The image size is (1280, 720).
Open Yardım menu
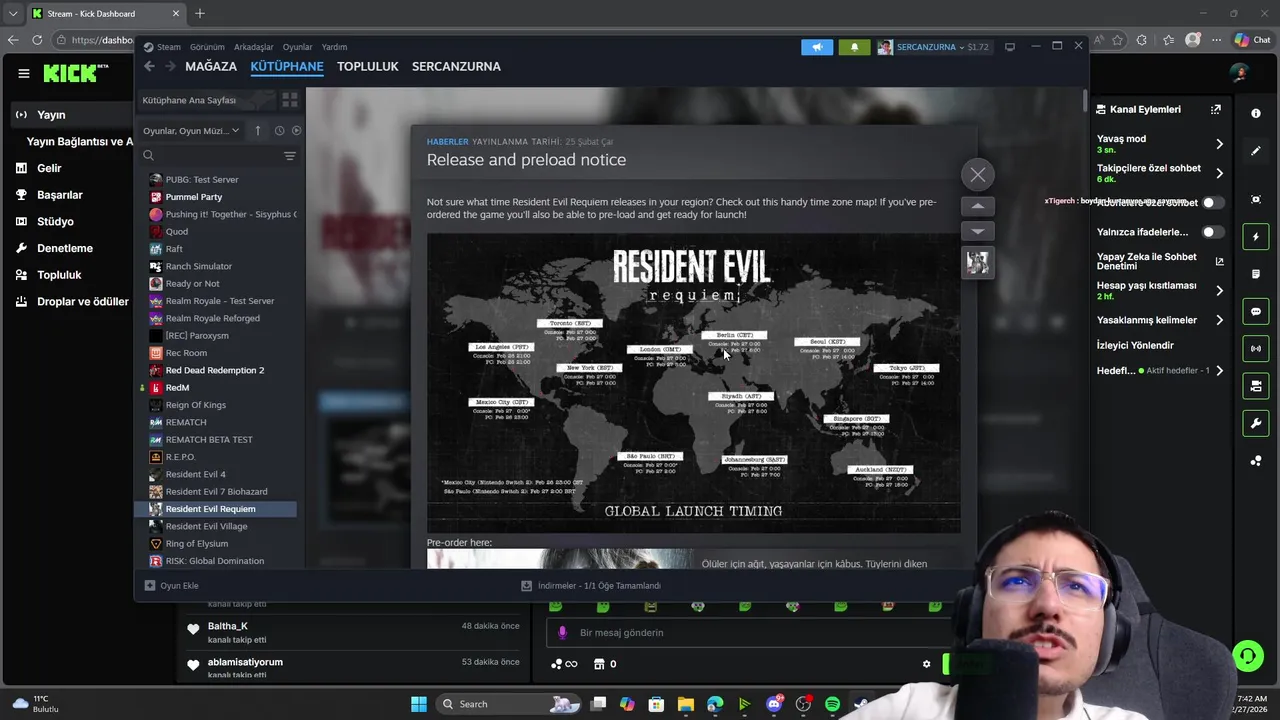(334, 47)
